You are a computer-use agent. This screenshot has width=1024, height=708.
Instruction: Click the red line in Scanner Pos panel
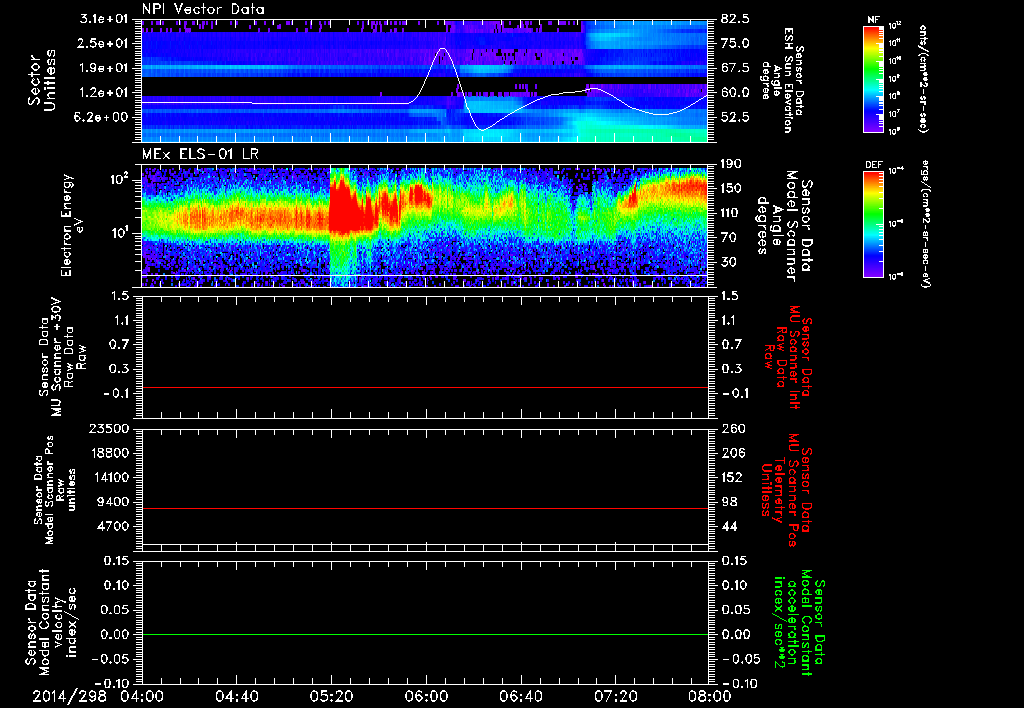(424, 508)
